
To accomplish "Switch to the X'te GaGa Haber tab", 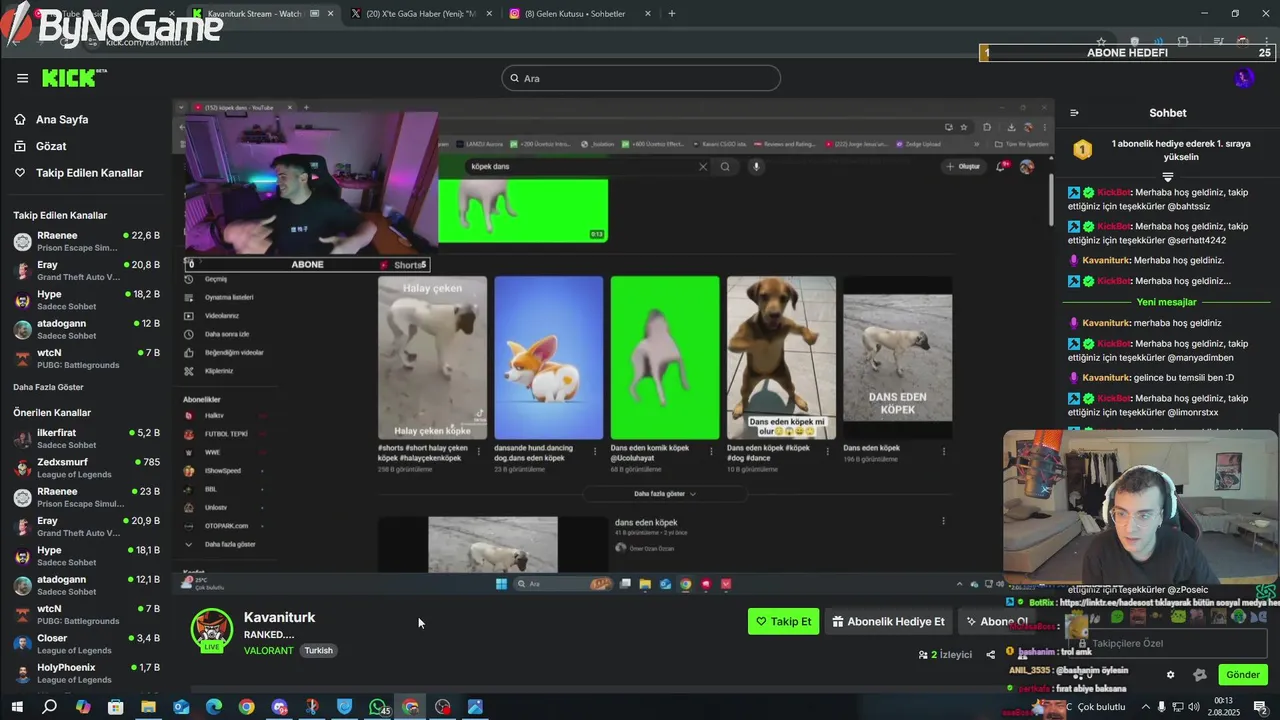I will coord(418,14).
